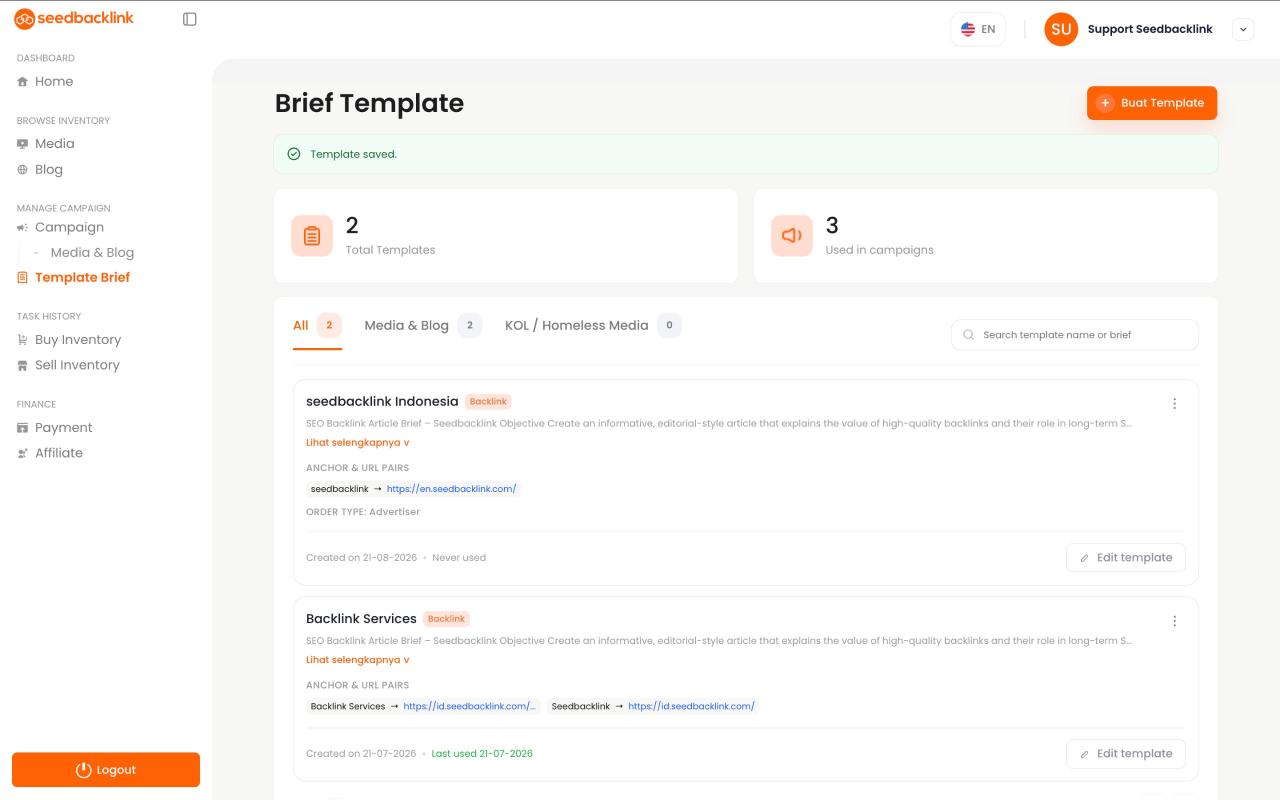Click the Payment wallet icon
Viewport: 1280px width, 800px height.
[22, 428]
